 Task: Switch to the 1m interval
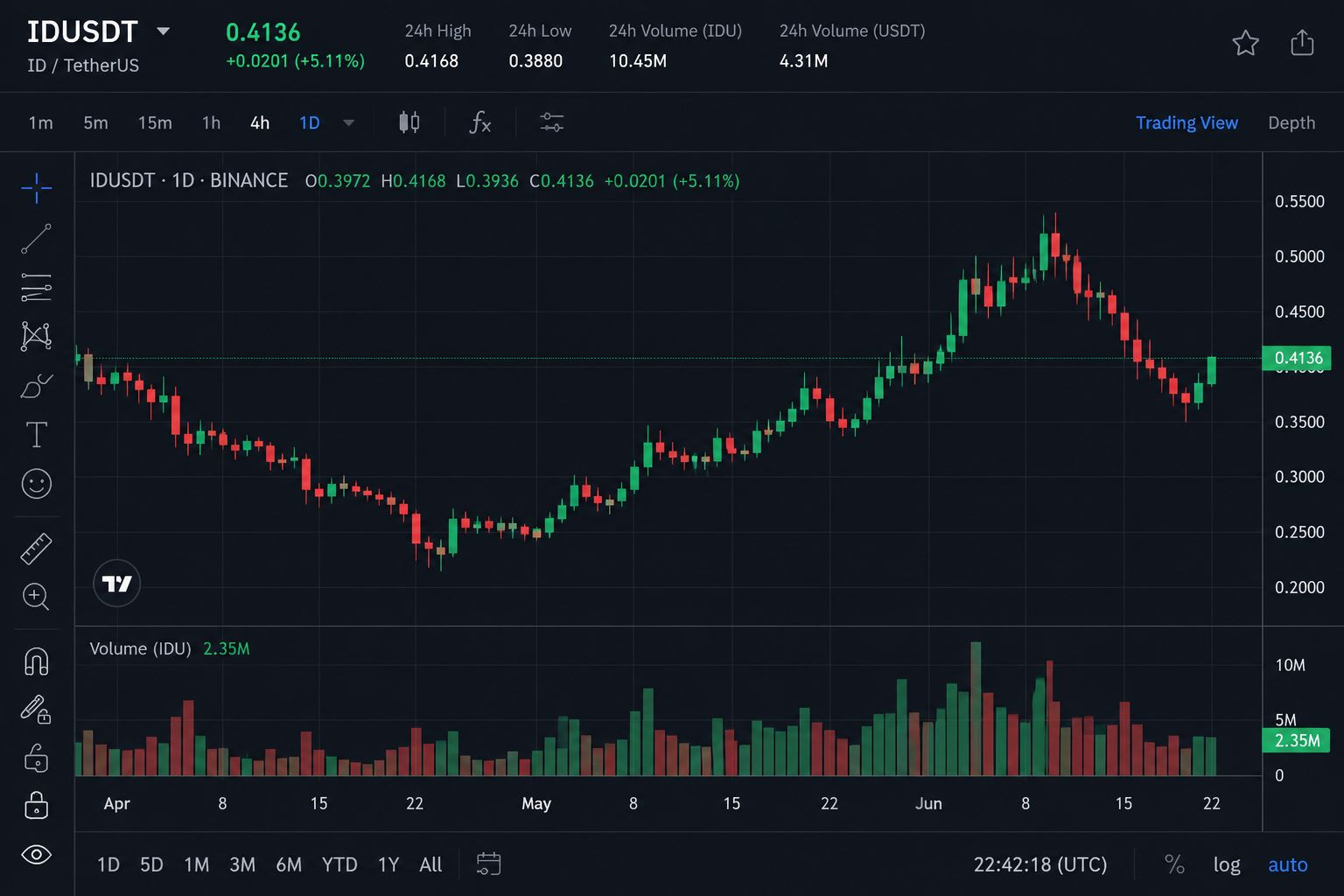[41, 122]
